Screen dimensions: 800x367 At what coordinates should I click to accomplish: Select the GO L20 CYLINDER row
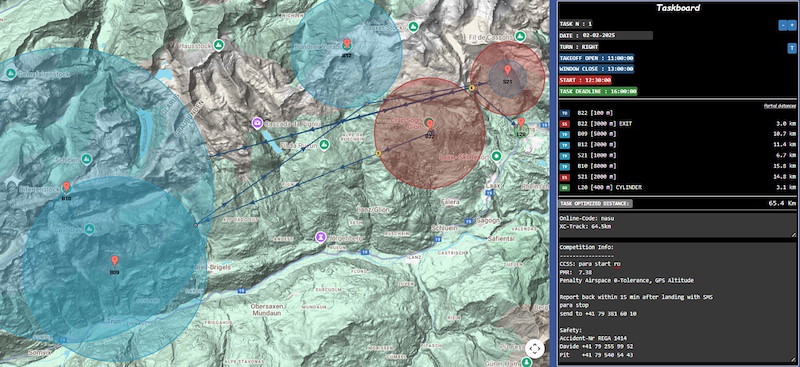678,187
